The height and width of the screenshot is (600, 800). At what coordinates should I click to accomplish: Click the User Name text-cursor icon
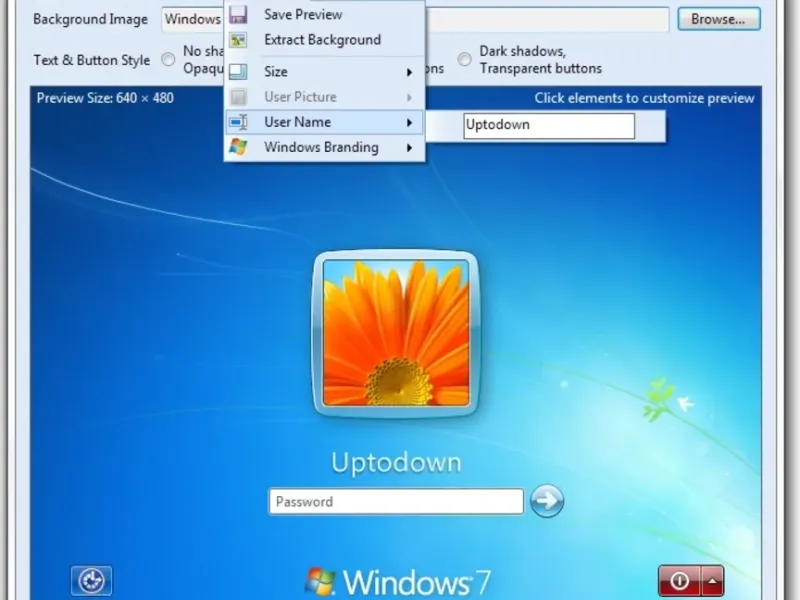238,122
